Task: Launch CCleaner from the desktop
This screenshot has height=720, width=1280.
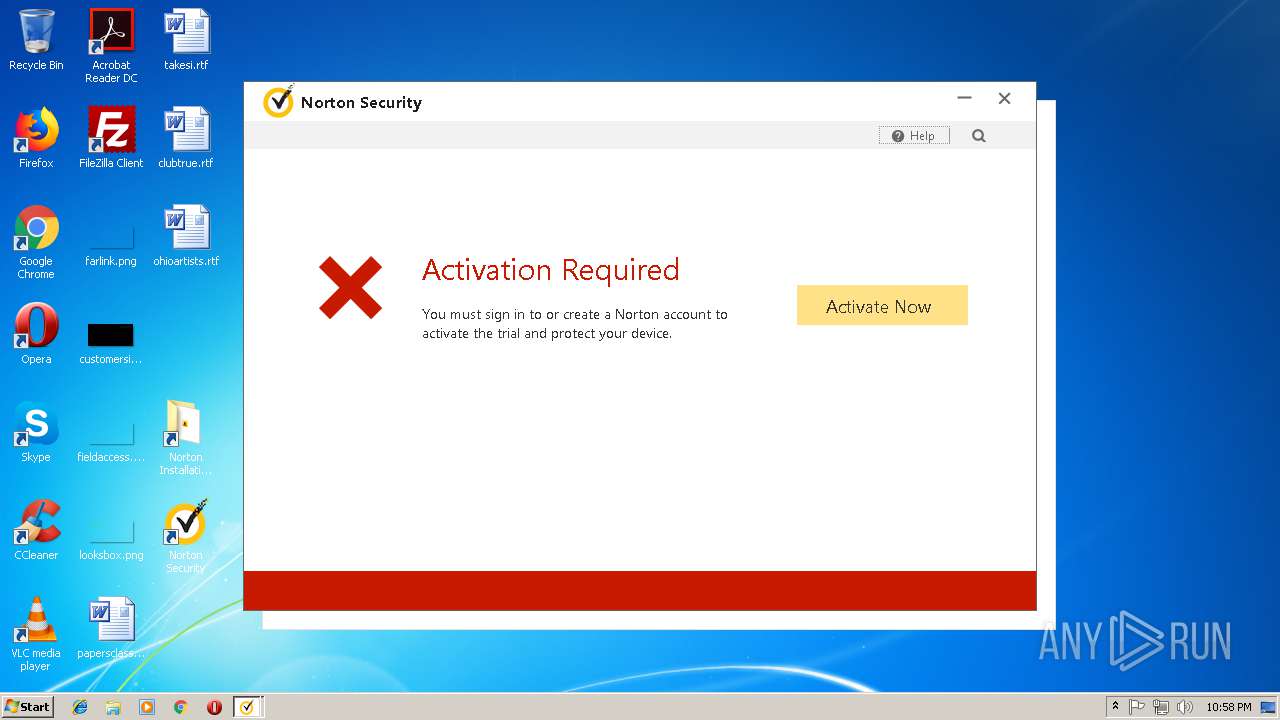Action: coord(36,530)
